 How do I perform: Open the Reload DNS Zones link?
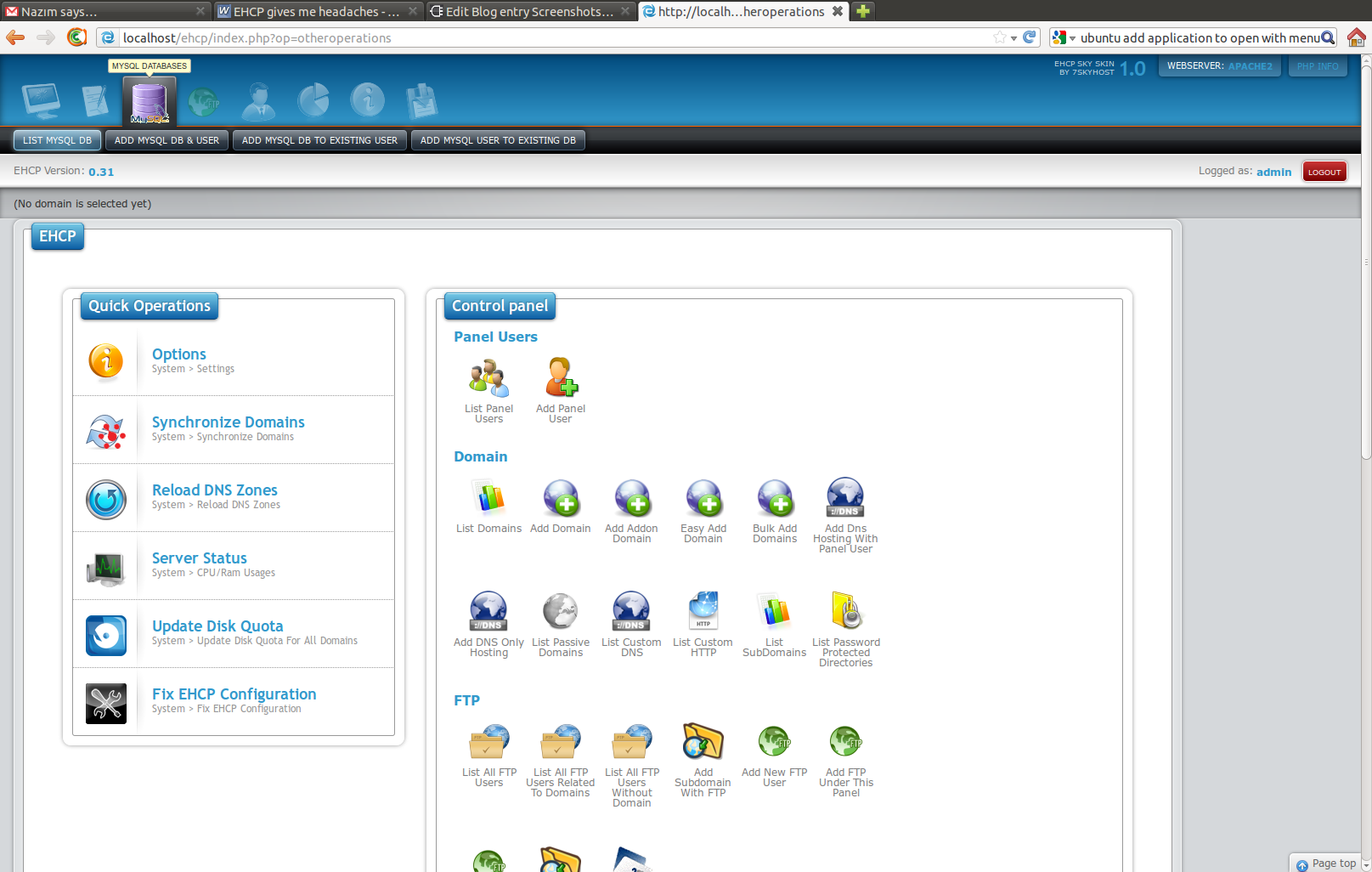click(x=214, y=490)
